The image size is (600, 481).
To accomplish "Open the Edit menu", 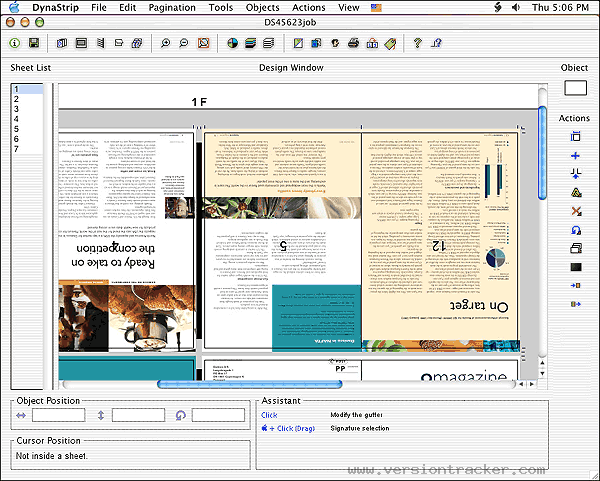I will 127,7.
